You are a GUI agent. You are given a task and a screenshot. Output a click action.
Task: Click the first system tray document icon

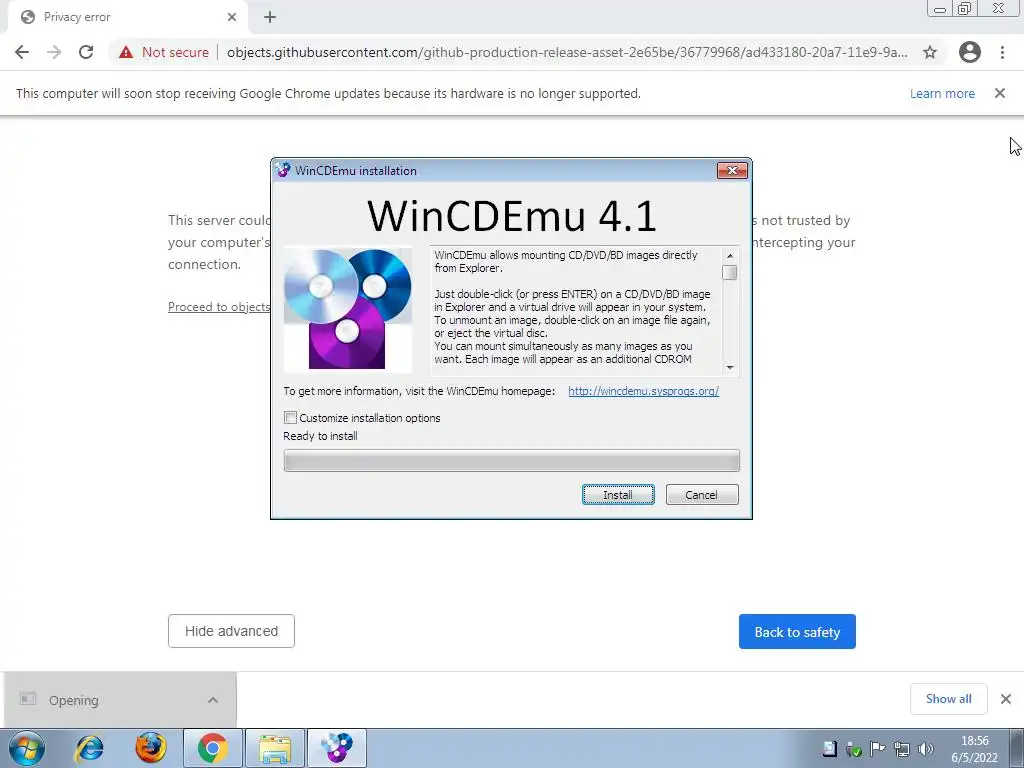click(x=829, y=749)
